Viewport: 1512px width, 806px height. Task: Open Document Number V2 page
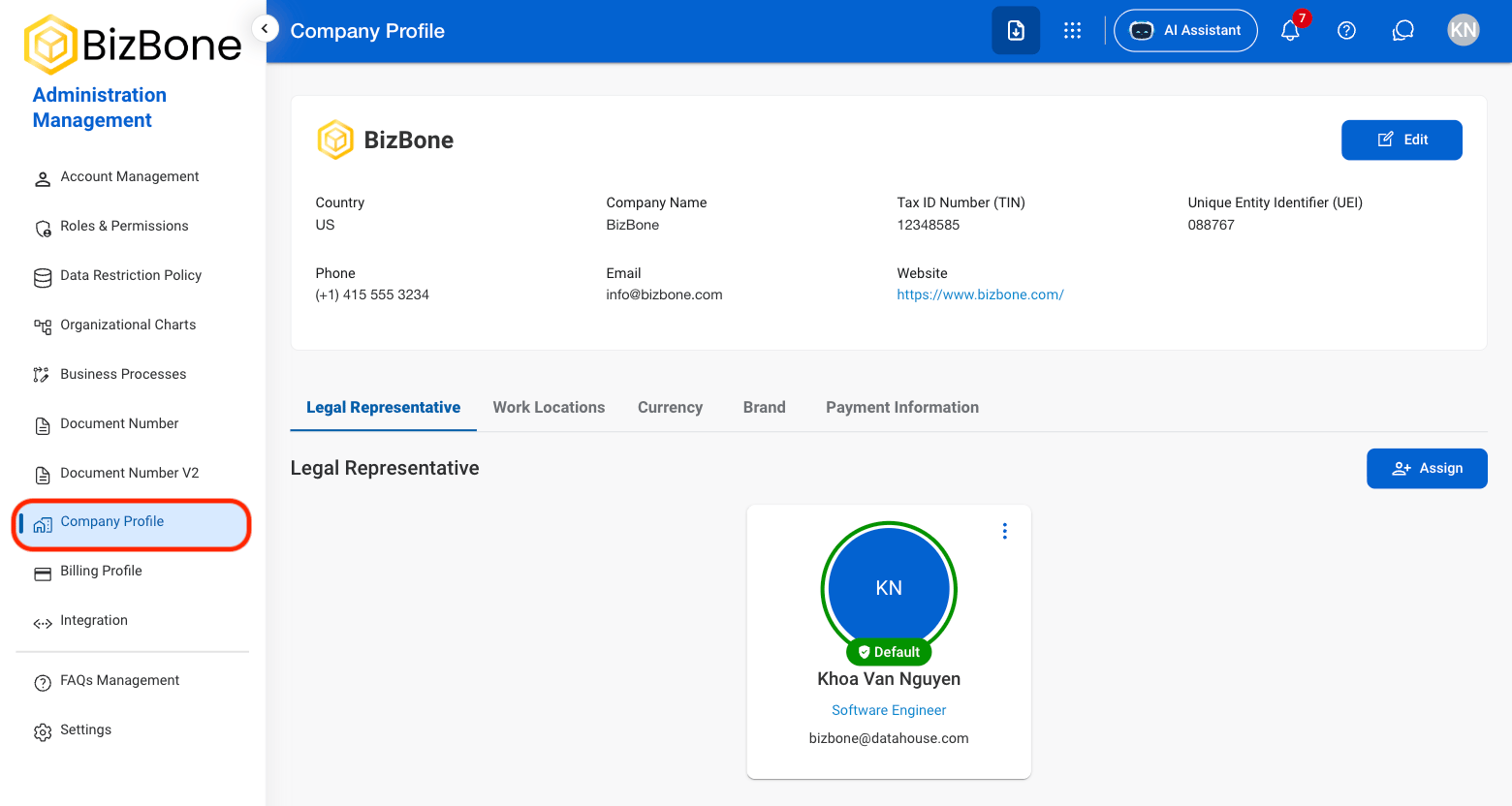pyautogui.click(x=132, y=473)
